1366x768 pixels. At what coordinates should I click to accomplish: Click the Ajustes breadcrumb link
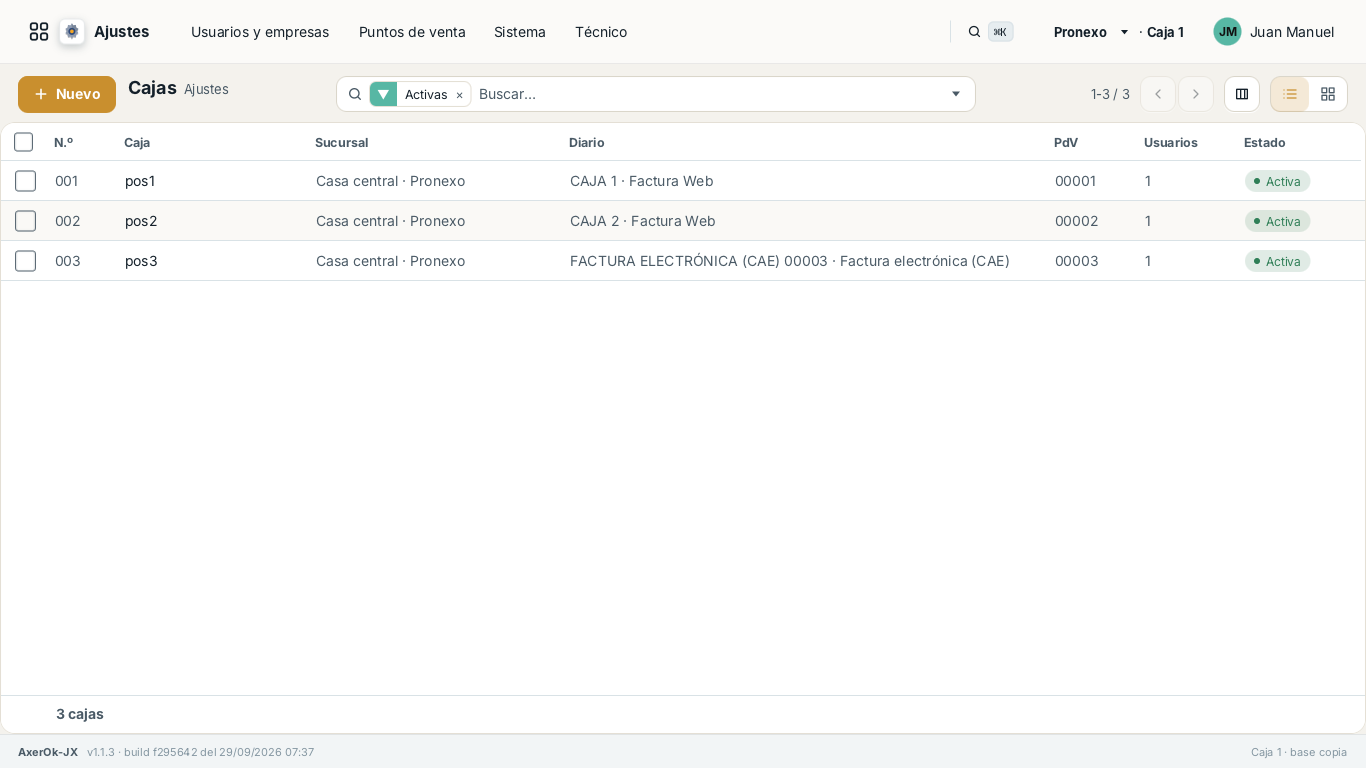pos(206,89)
